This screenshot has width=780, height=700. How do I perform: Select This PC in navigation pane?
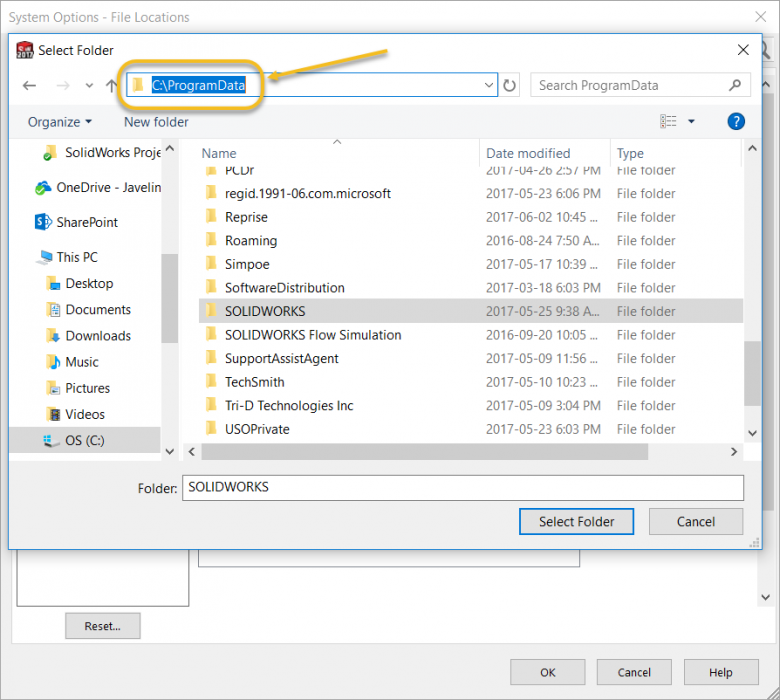(x=68, y=257)
